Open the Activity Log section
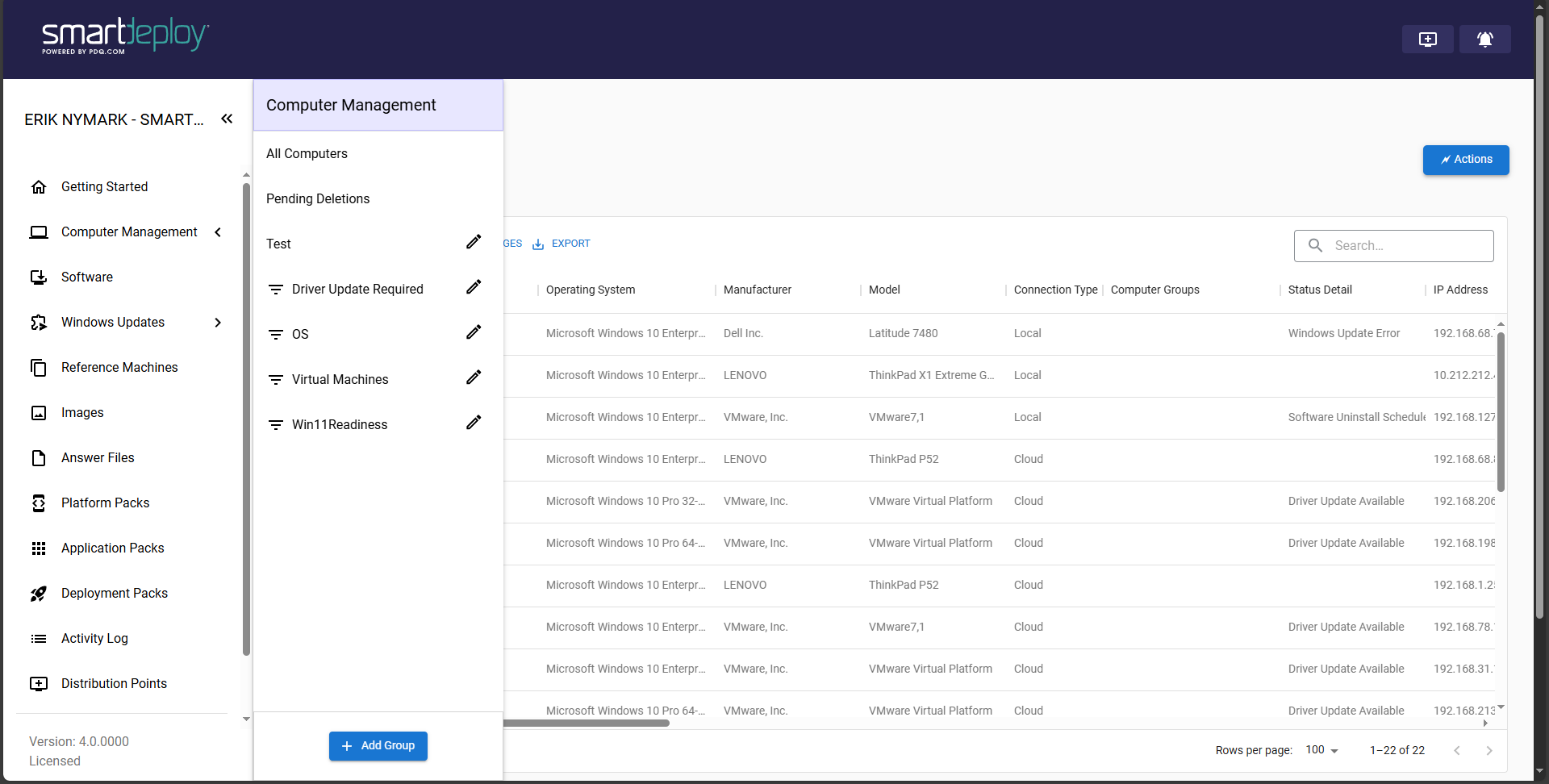Viewport: 1549px width, 784px height. pyautogui.click(x=94, y=638)
